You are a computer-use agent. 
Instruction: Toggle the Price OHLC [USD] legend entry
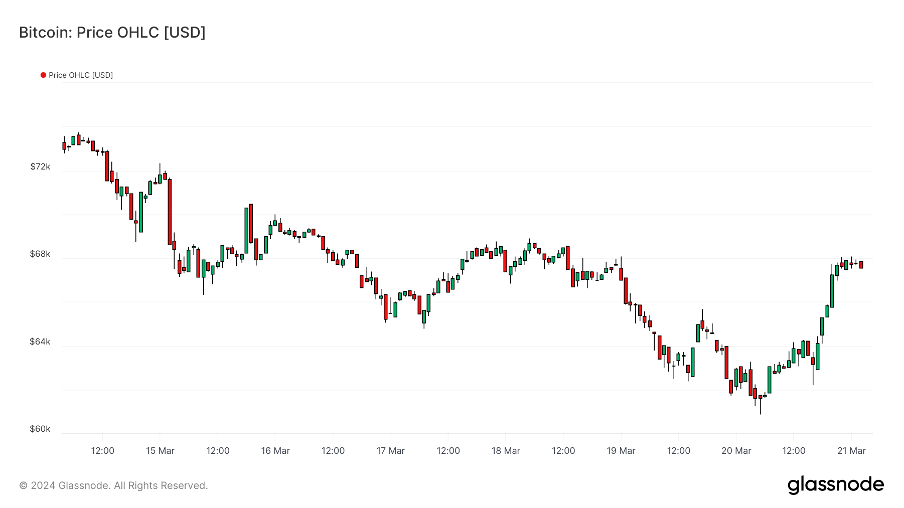coord(80,75)
